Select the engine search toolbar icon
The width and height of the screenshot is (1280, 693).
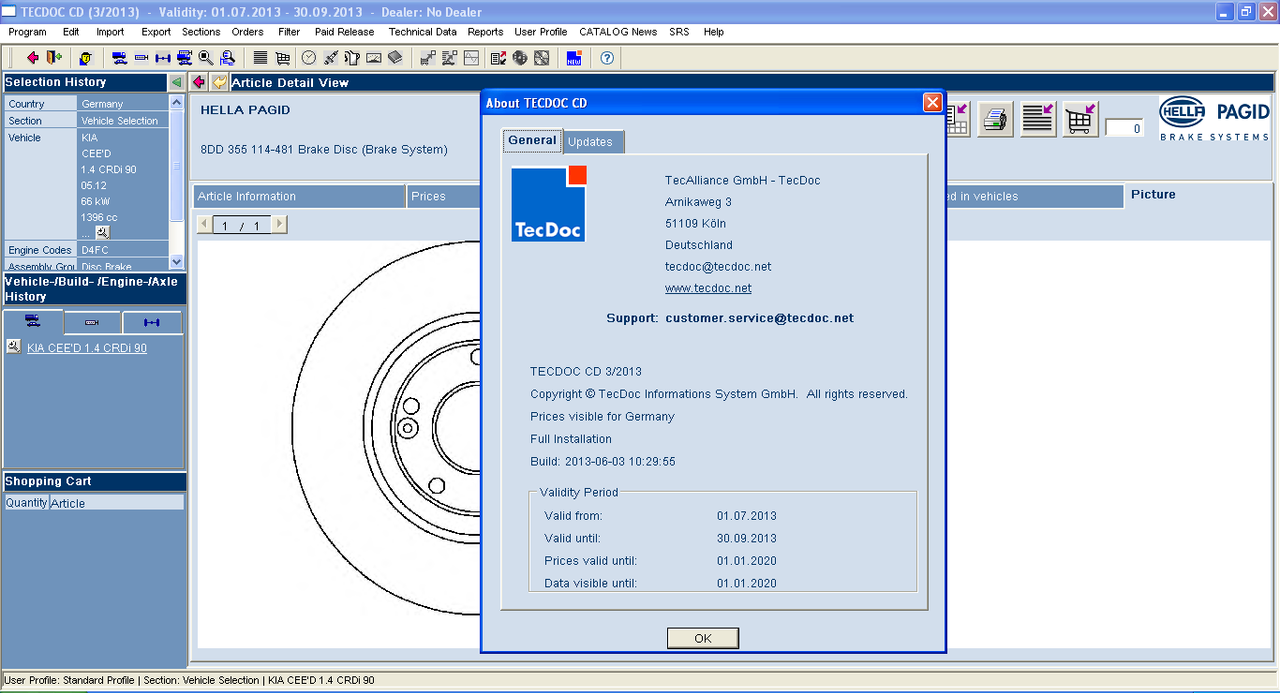(x=142, y=57)
